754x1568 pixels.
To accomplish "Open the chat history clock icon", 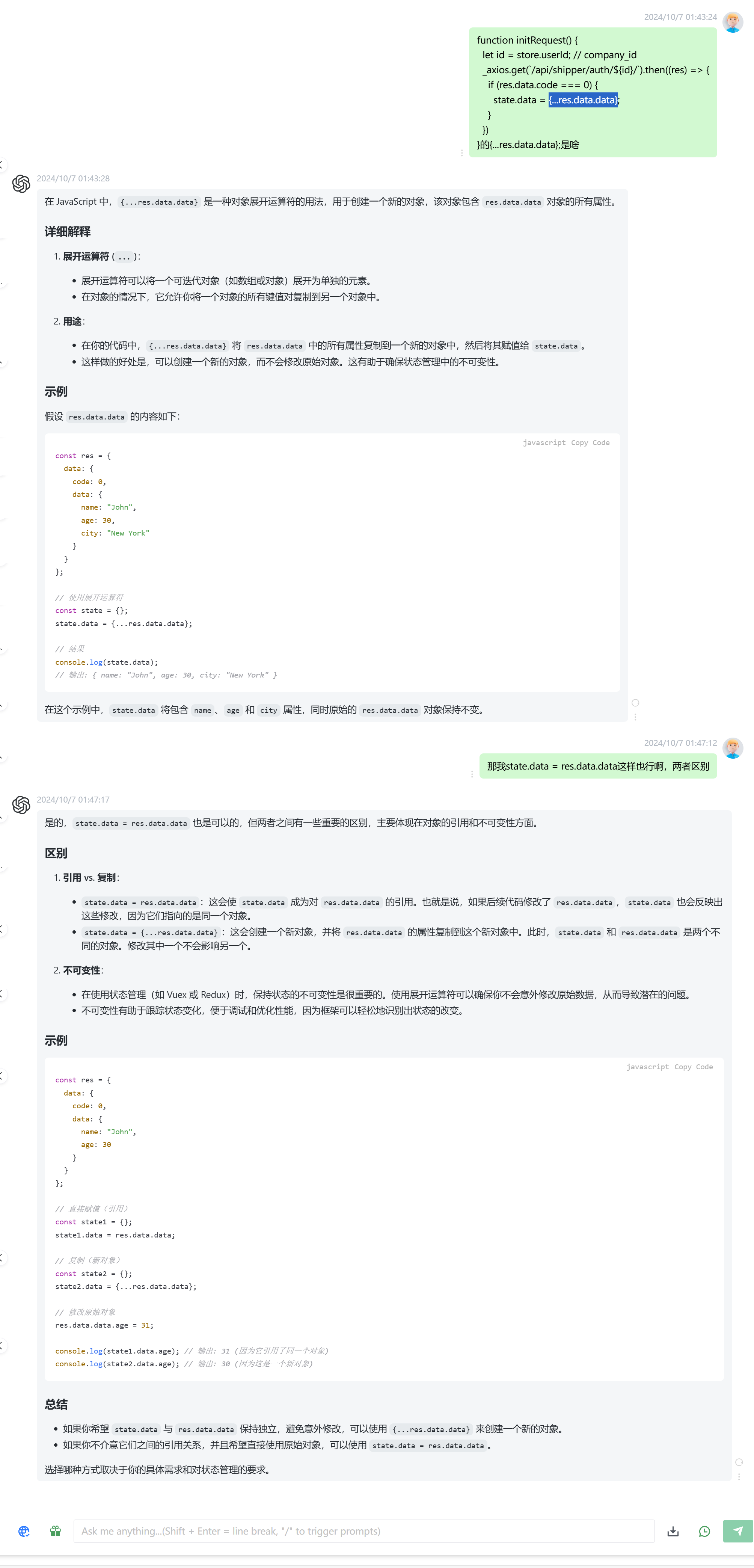I will (x=704, y=1531).
